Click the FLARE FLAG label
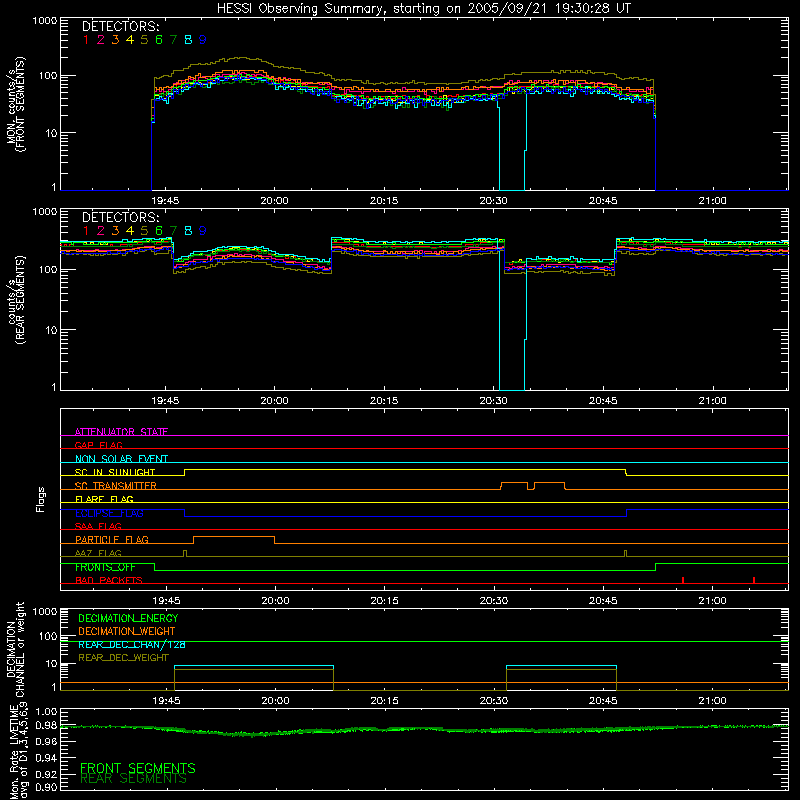 point(104,499)
